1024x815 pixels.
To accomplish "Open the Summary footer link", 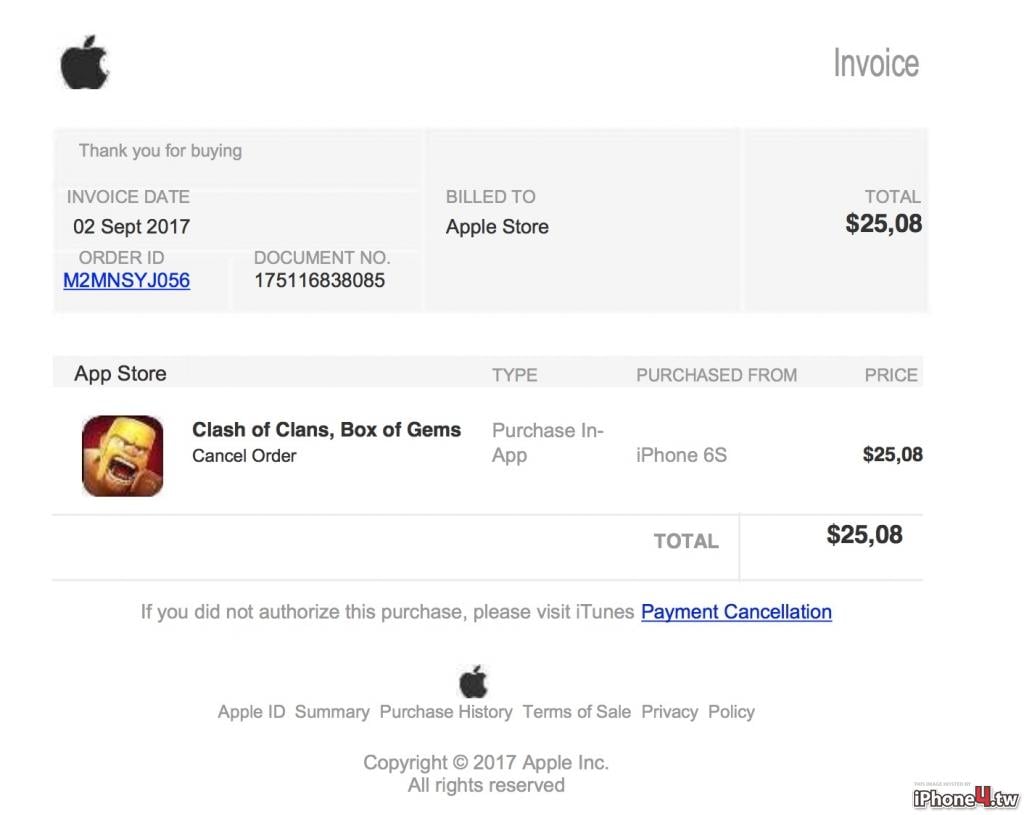I will (332, 712).
